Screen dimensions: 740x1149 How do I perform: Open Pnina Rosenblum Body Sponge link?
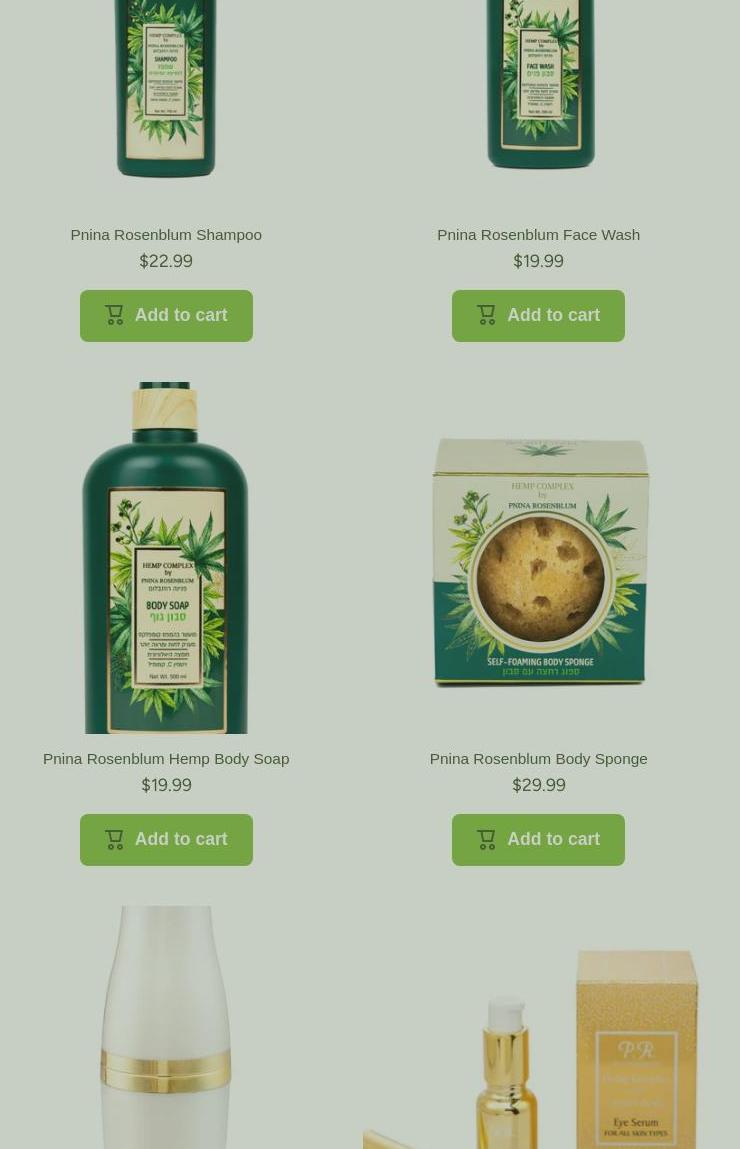539,758
